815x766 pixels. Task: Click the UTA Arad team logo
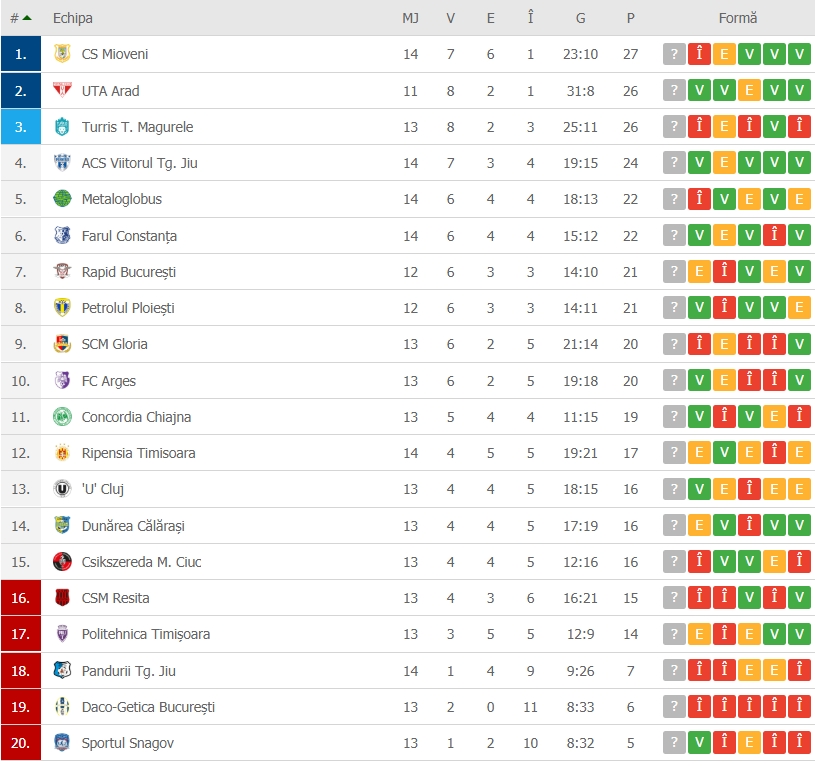pos(62,91)
